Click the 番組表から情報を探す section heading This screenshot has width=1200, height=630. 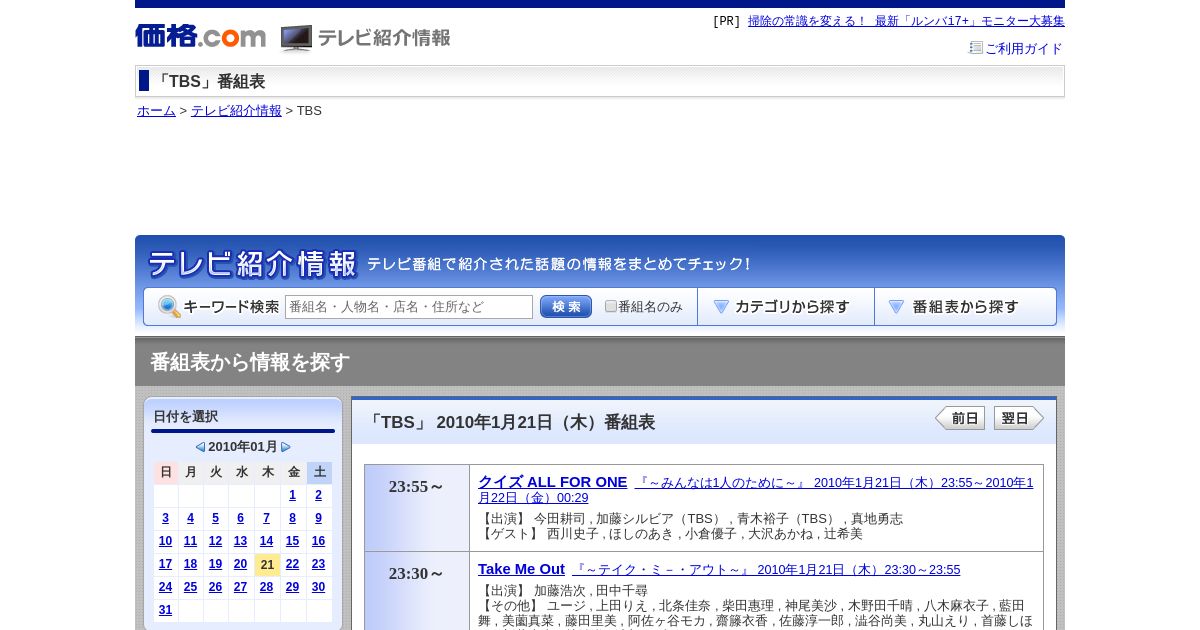[x=250, y=362]
